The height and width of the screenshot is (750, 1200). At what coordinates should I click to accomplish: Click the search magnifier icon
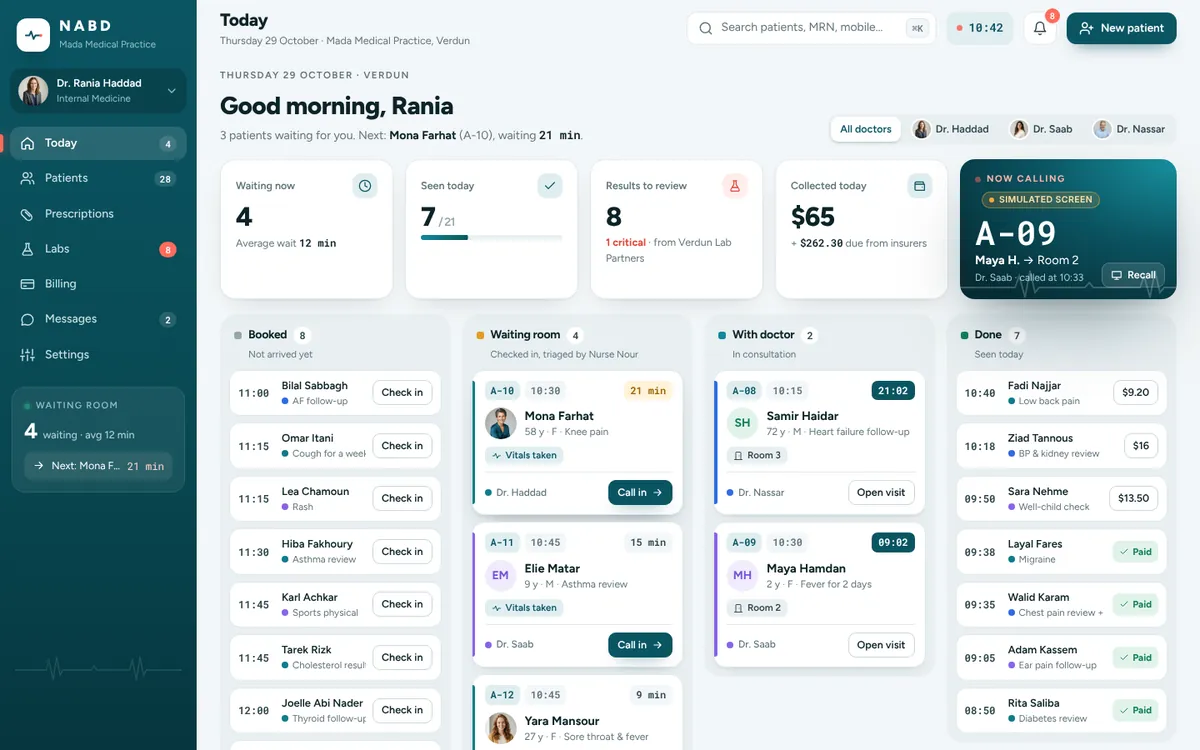click(x=706, y=28)
